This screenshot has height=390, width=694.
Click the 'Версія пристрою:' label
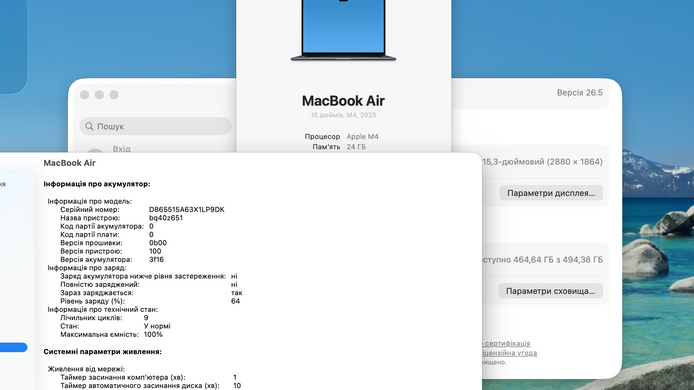point(91,251)
